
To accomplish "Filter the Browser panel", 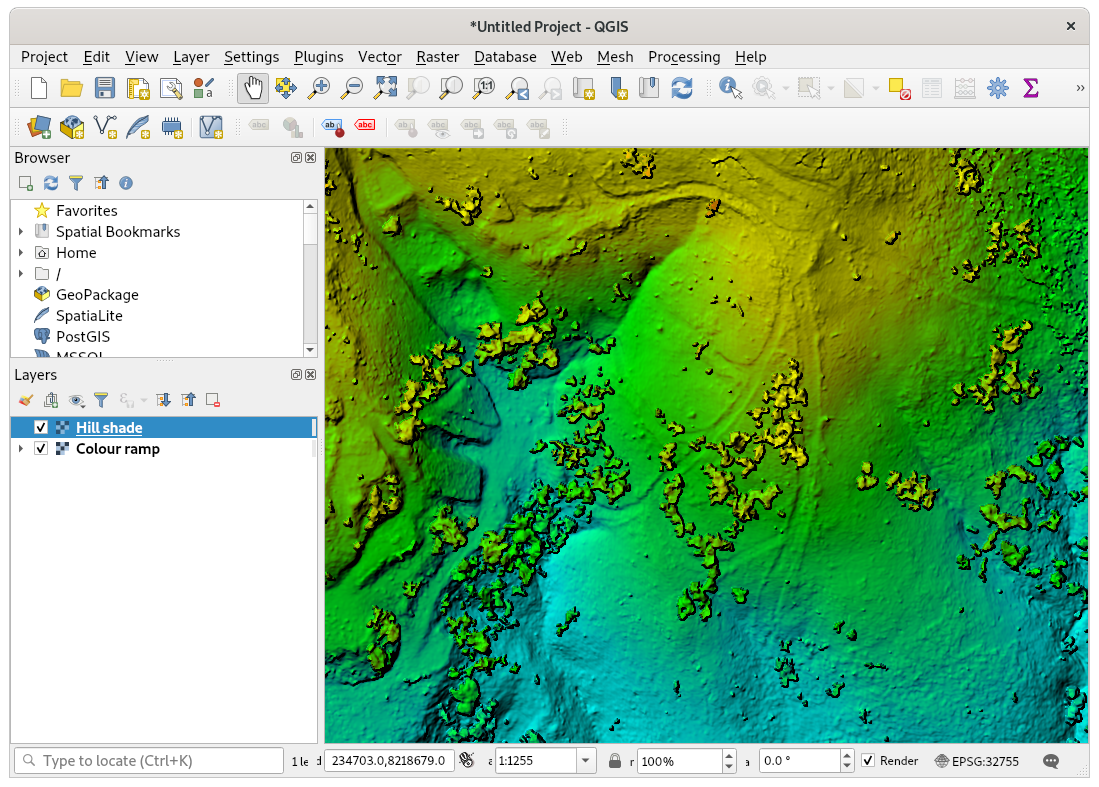I will click(x=76, y=183).
